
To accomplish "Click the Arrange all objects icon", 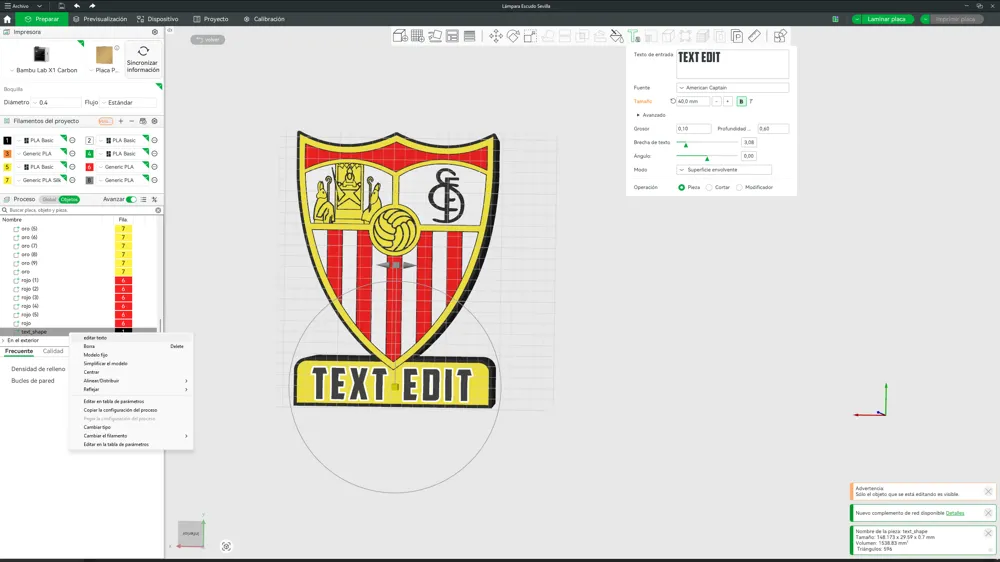I will [452, 36].
